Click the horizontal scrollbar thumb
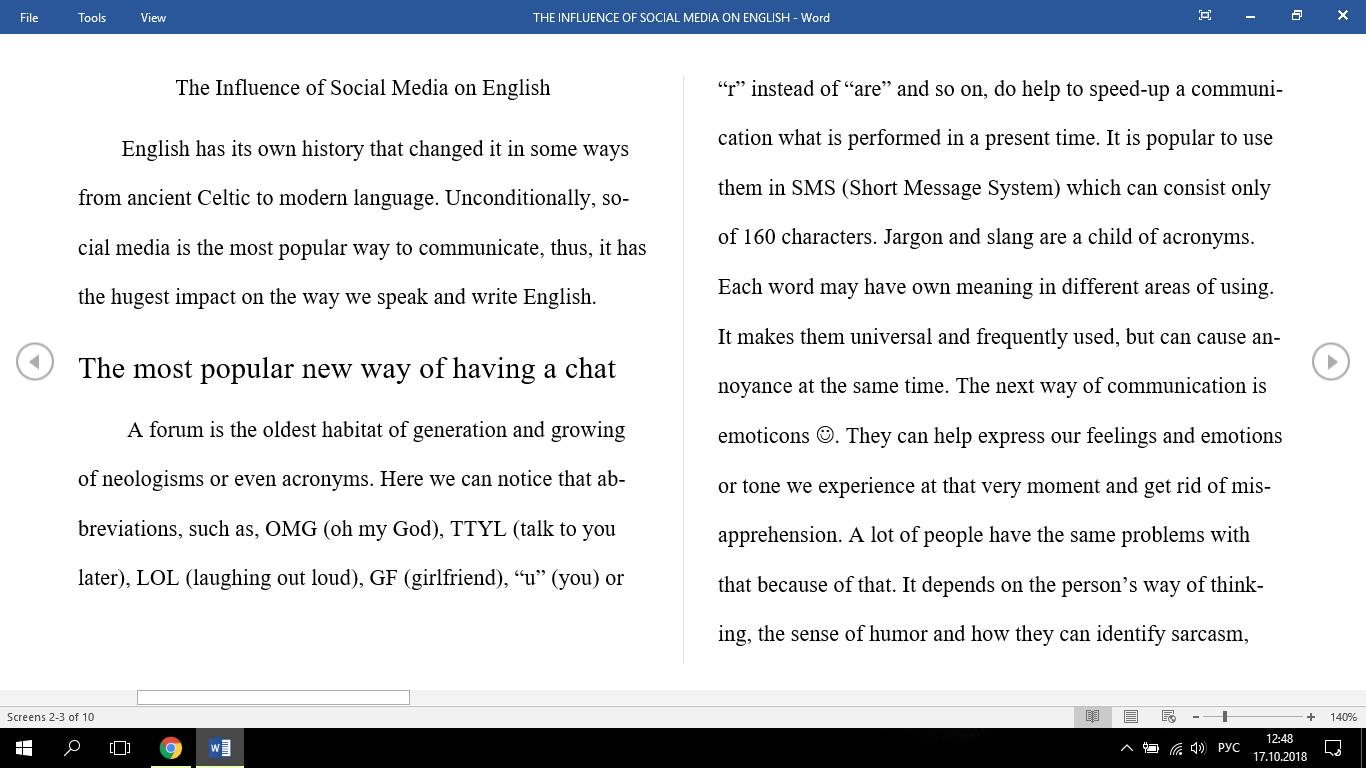1366x768 pixels. (x=273, y=697)
